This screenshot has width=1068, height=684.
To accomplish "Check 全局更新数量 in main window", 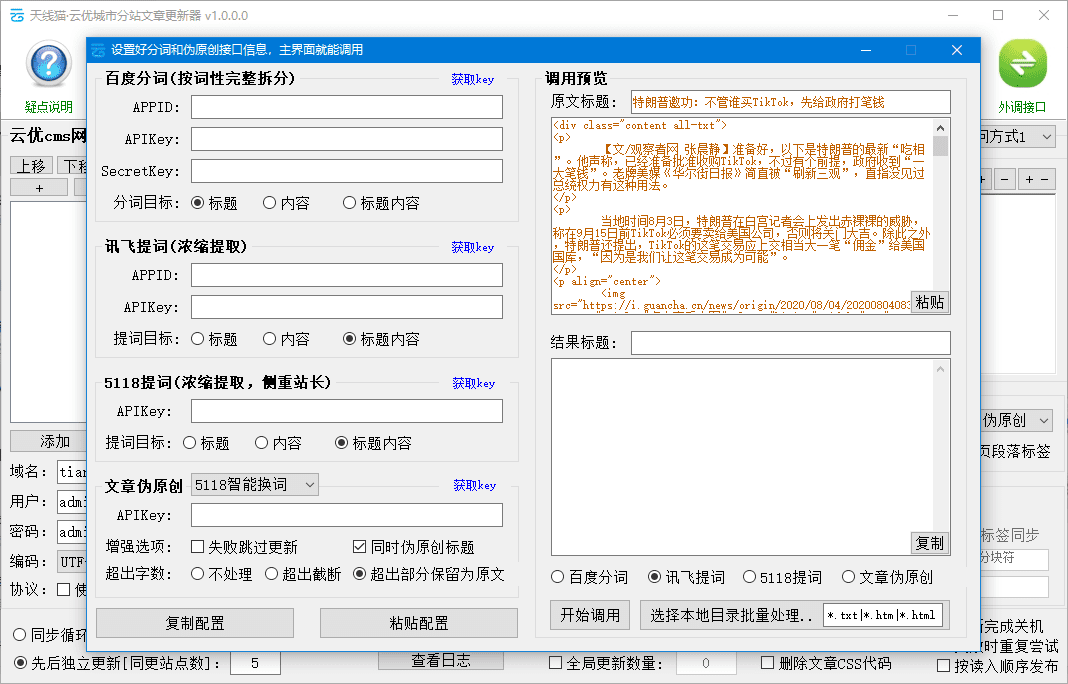I will [x=556, y=663].
